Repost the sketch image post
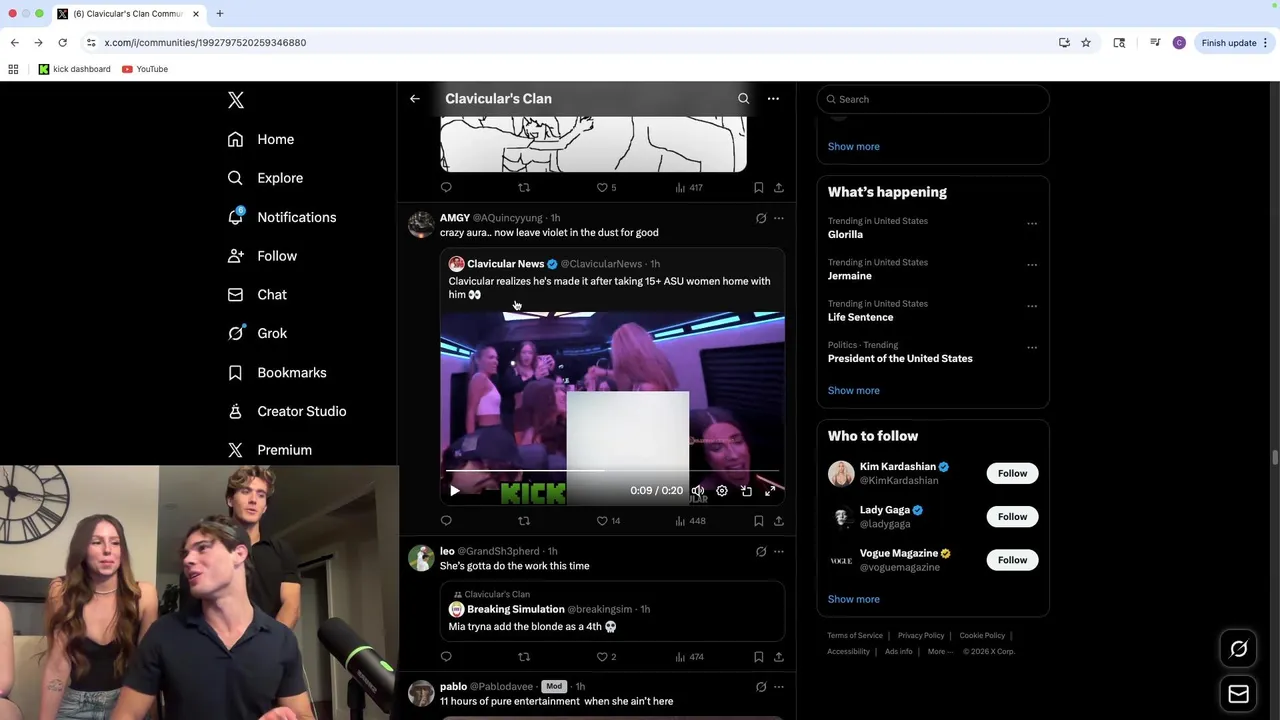The height and width of the screenshot is (720, 1280). pos(524,187)
